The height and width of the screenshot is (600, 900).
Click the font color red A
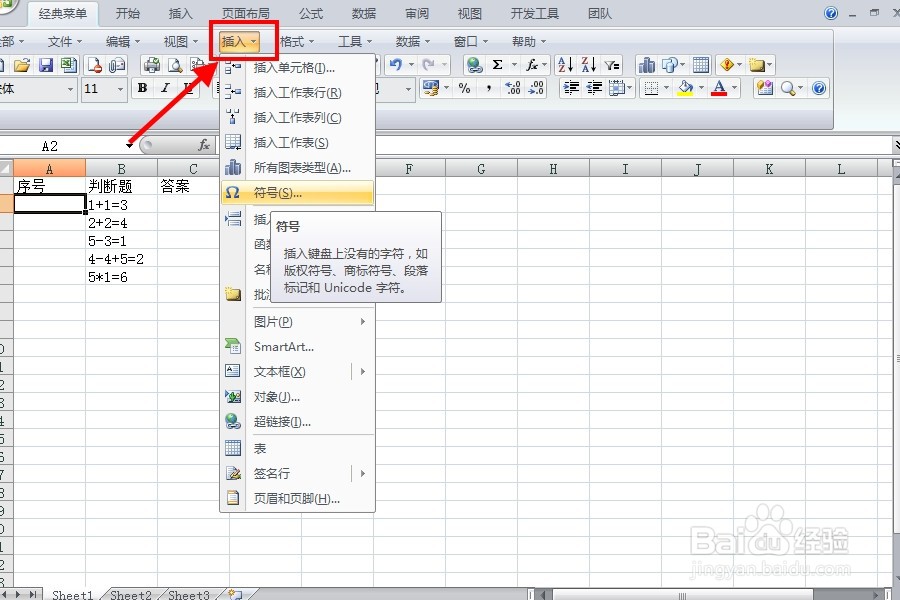(x=719, y=88)
